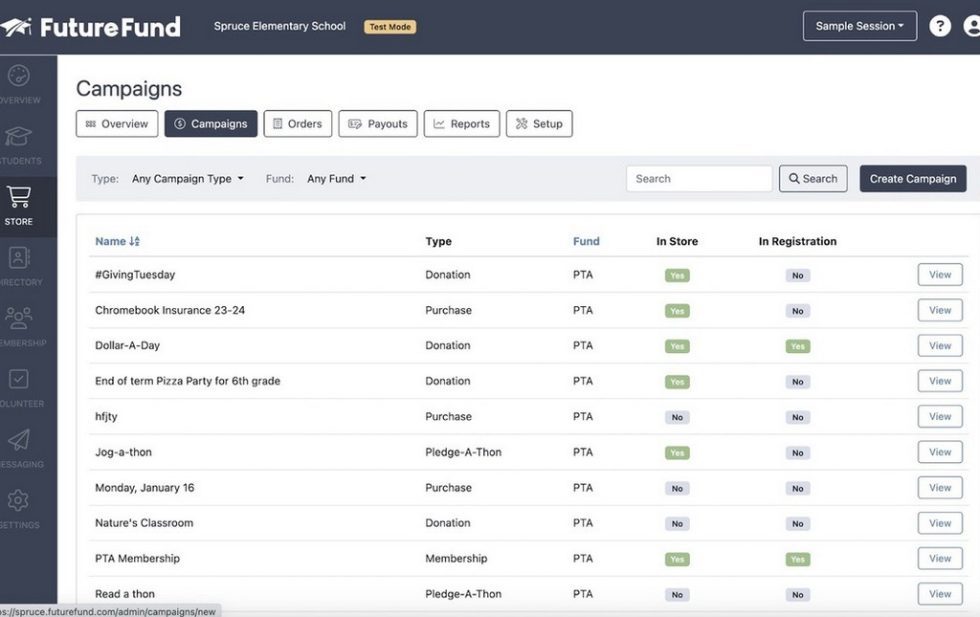Click the Store shopping-cart sidebar icon
This screenshot has height=617, width=980.
pos(17,198)
